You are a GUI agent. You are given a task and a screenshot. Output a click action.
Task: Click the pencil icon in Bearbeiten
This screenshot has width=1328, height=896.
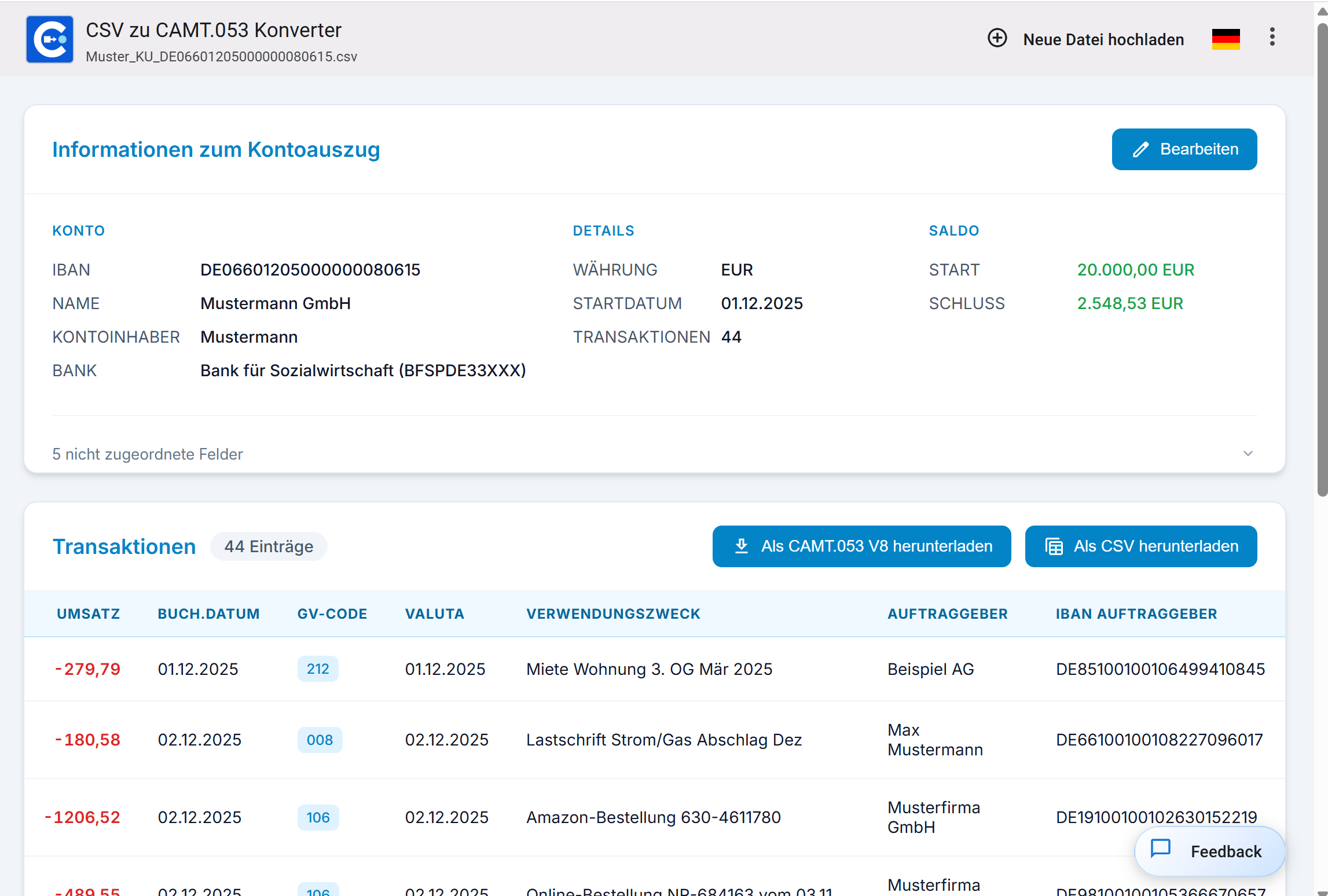tap(1140, 150)
